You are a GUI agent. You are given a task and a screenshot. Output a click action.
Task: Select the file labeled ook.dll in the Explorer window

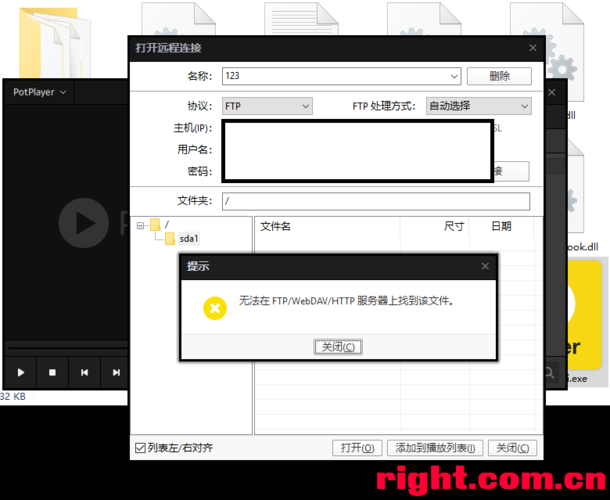(582, 247)
